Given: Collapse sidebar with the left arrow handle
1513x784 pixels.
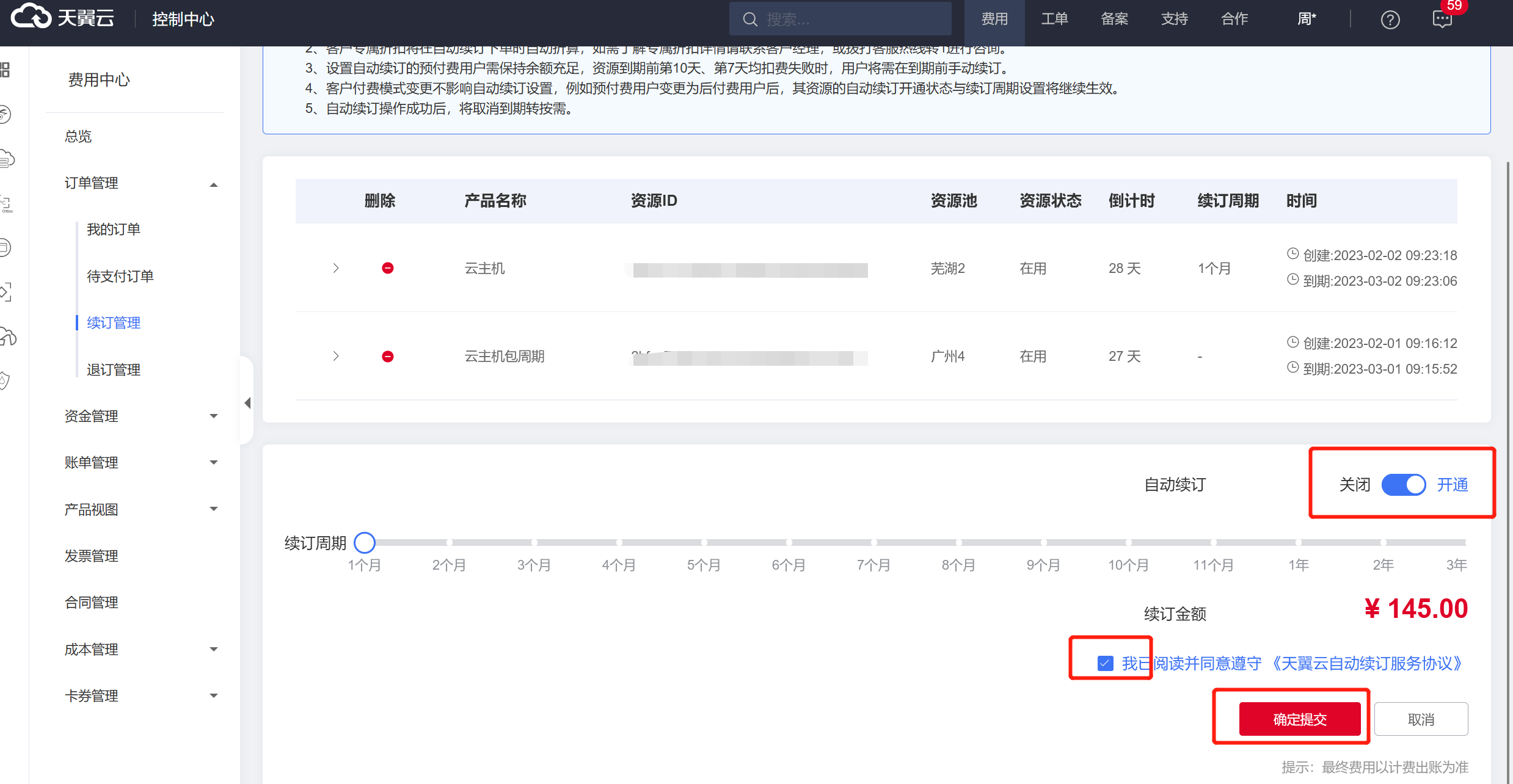Looking at the screenshot, I should tap(247, 403).
